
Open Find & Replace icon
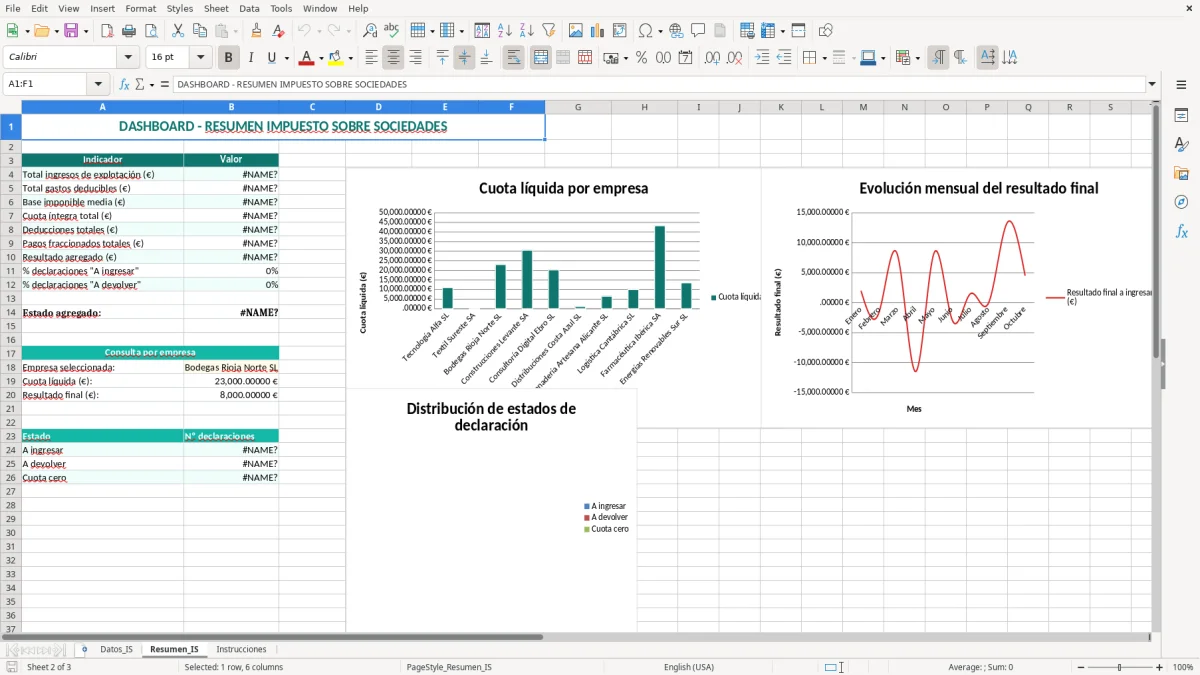pos(370,31)
